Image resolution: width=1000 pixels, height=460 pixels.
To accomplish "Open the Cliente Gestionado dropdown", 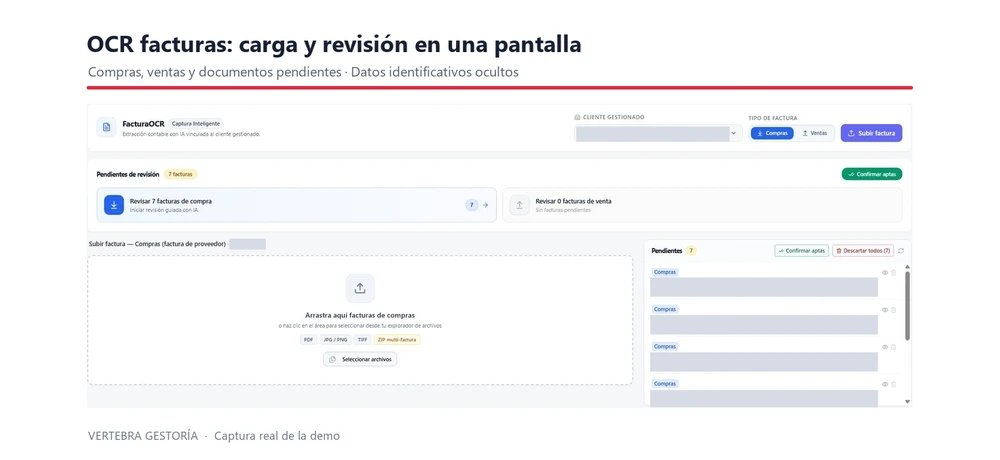I will (x=733, y=133).
